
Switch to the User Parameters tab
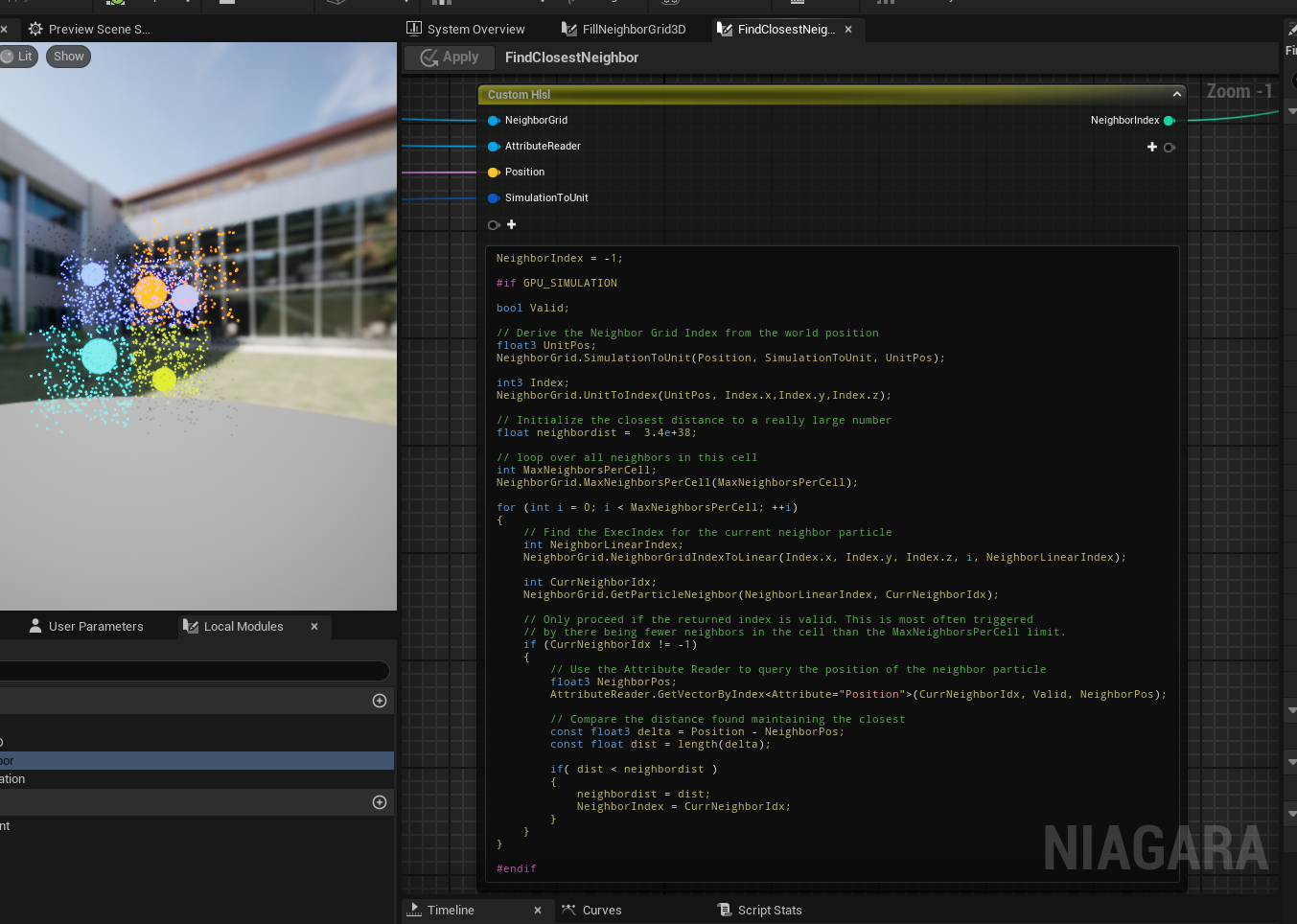(x=86, y=627)
